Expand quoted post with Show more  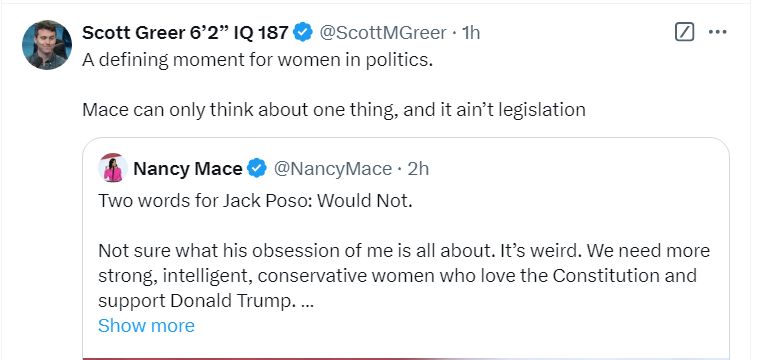[146, 326]
